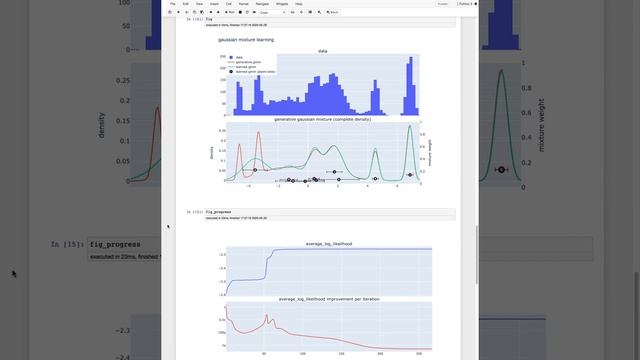Open the Kernel menu

tap(244, 4)
